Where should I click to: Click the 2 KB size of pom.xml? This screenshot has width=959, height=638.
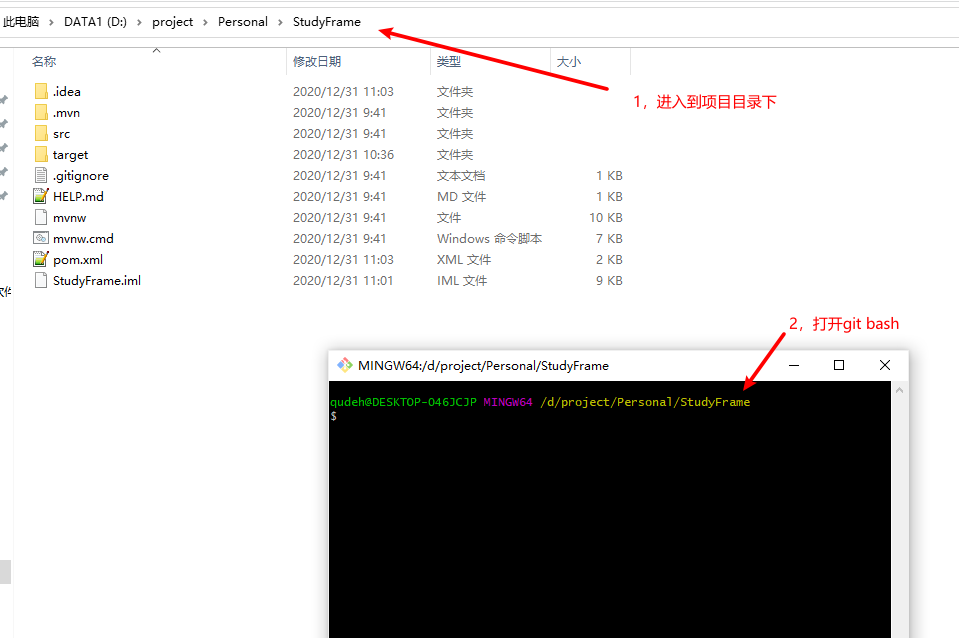point(609,259)
